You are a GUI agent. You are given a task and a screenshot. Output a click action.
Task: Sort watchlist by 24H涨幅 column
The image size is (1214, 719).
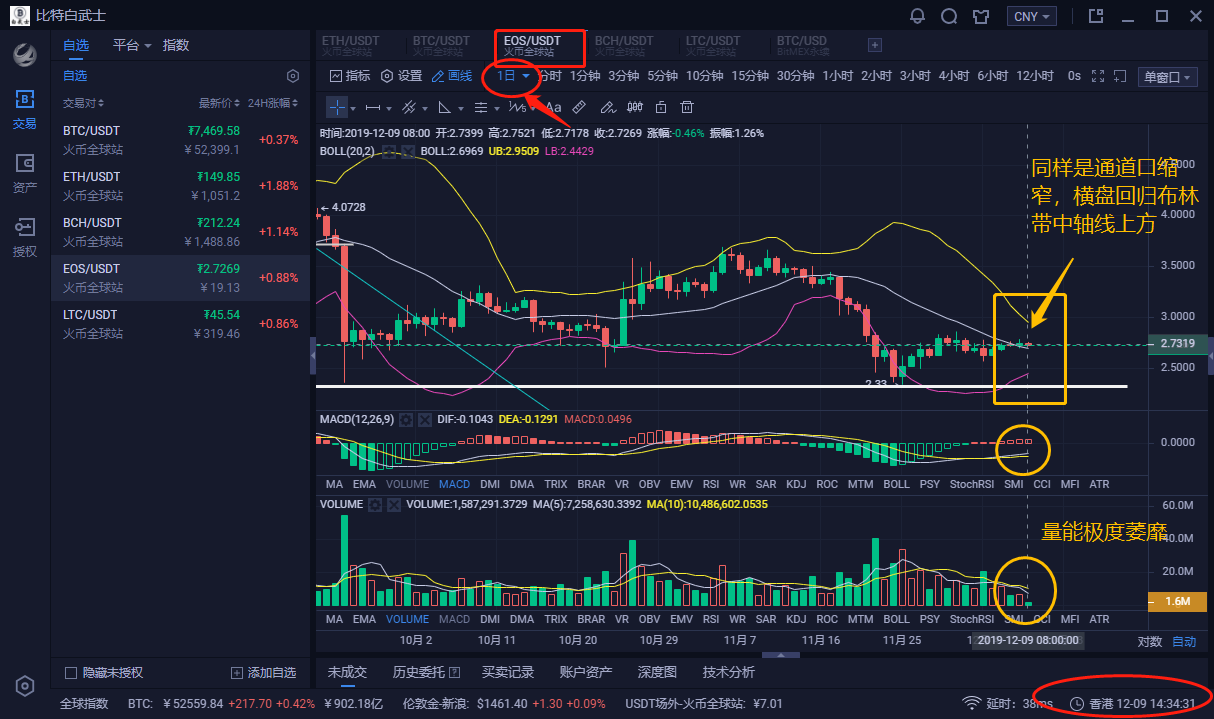273,103
